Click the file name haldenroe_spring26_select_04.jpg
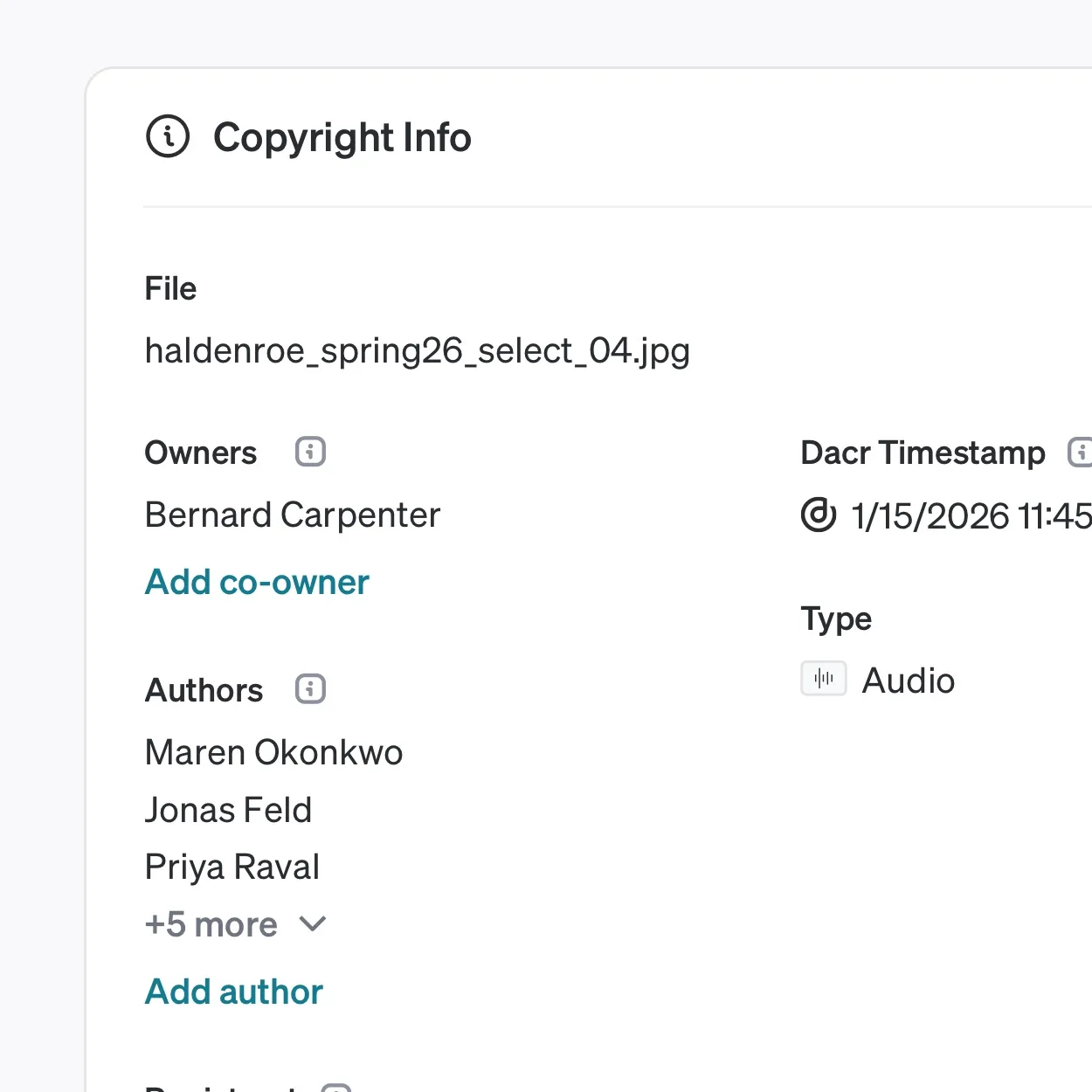This screenshot has height=1092, width=1092. coord(418,351)
